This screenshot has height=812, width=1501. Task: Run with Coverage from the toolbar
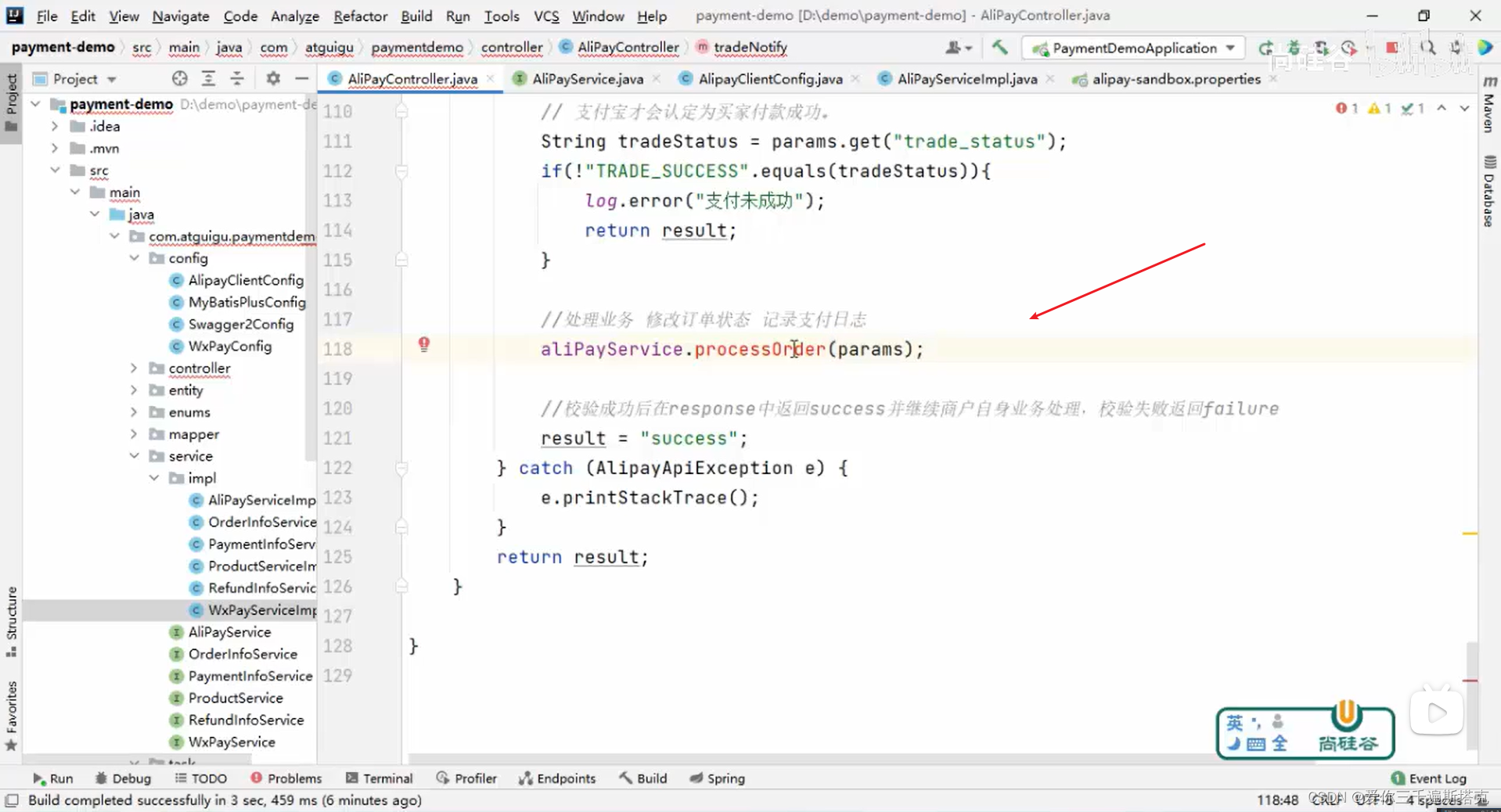coord(1321,48)
